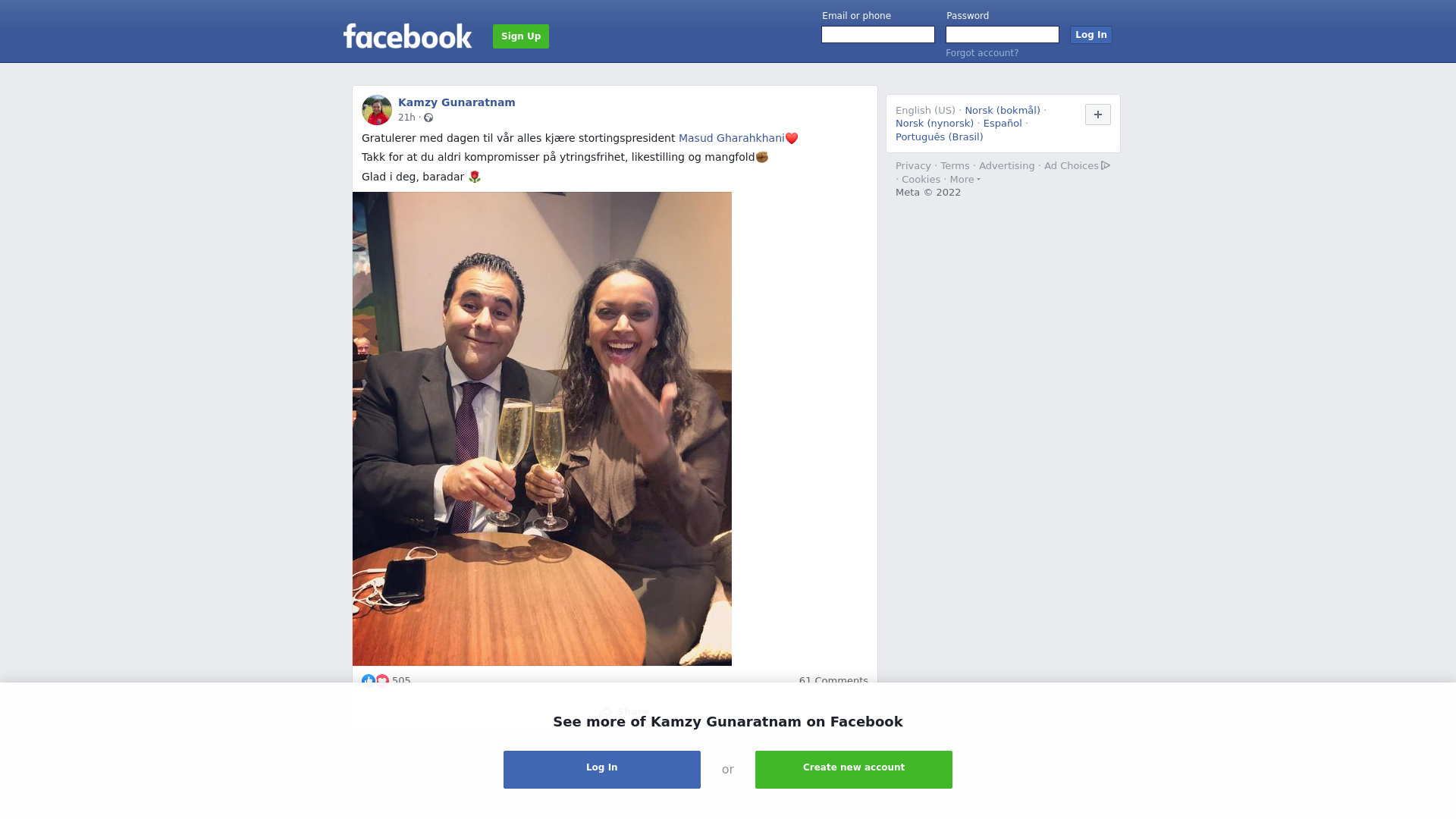Open the champagne toast photo
The height and width of the screenshot is (819, 1456).
542,428
